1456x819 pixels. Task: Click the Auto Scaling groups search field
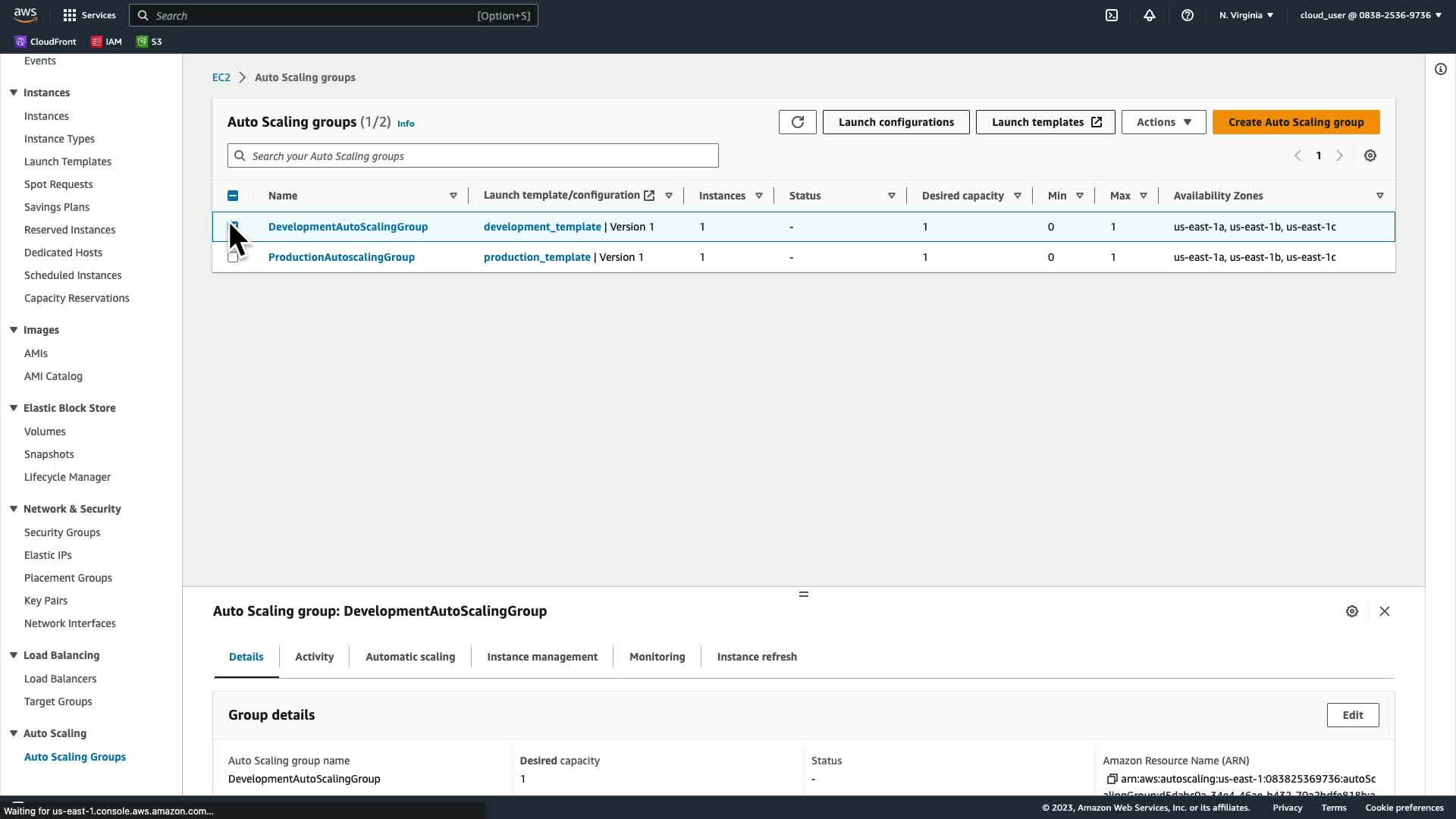(472, 156)
